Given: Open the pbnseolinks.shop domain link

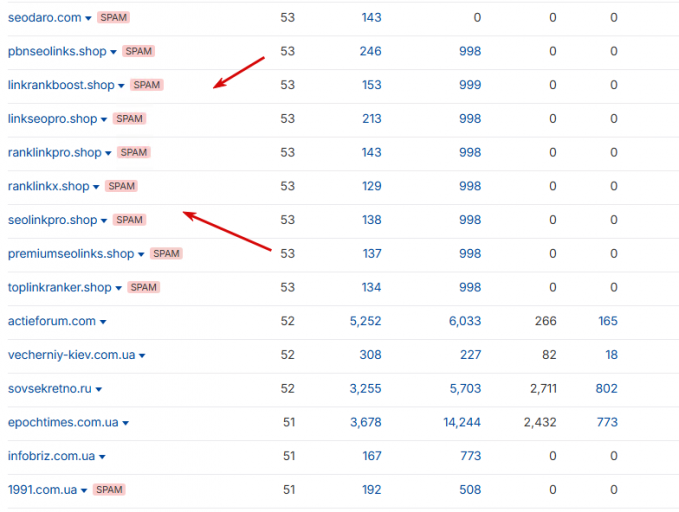Looking at the screenshot, I should (57, 52).
